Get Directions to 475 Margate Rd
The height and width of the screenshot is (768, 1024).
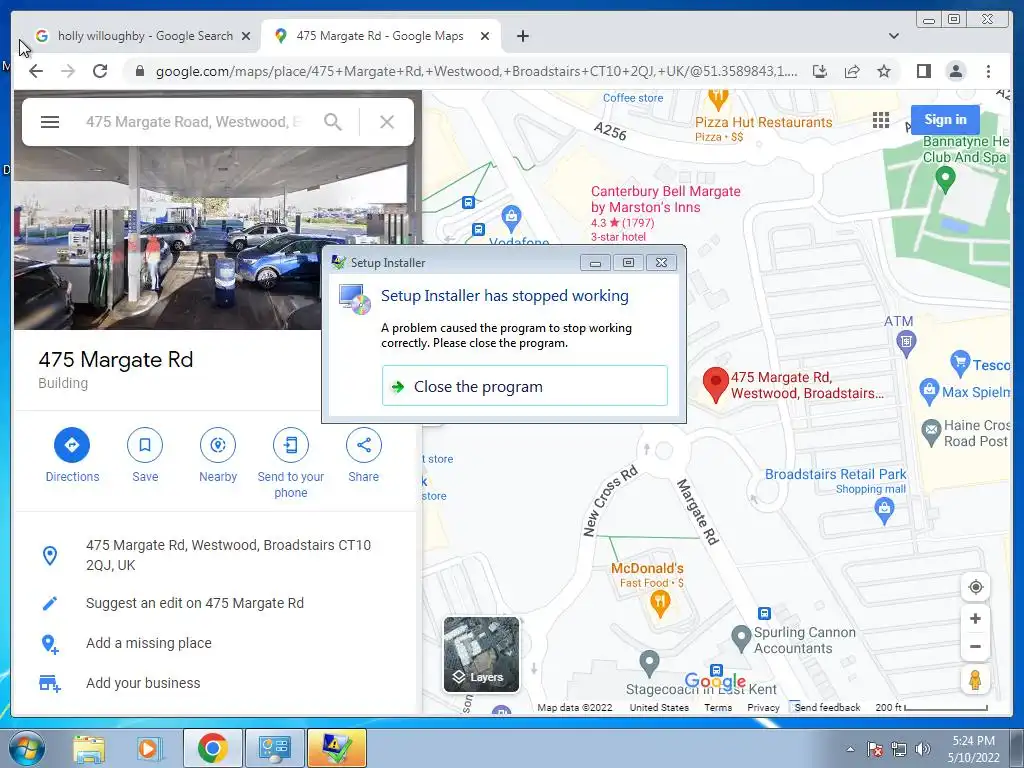[x=72, y=445]
